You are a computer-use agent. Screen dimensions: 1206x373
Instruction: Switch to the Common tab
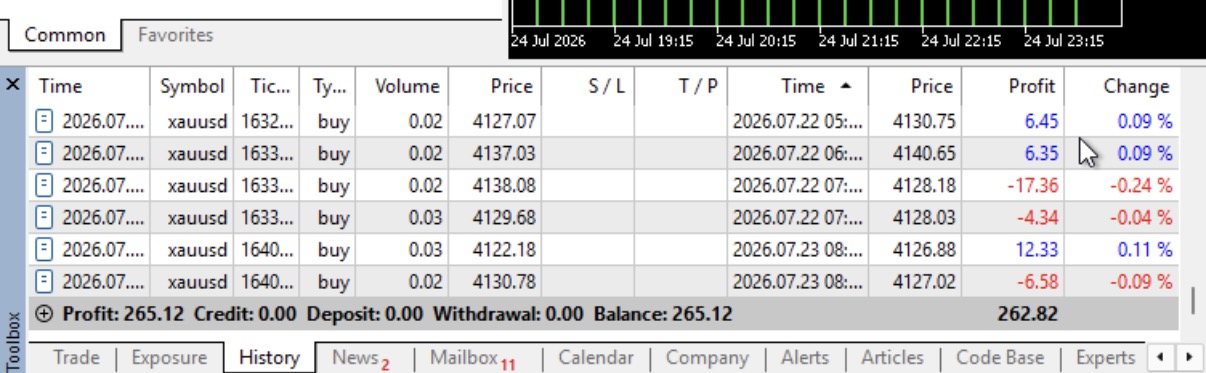click(65, 35)
